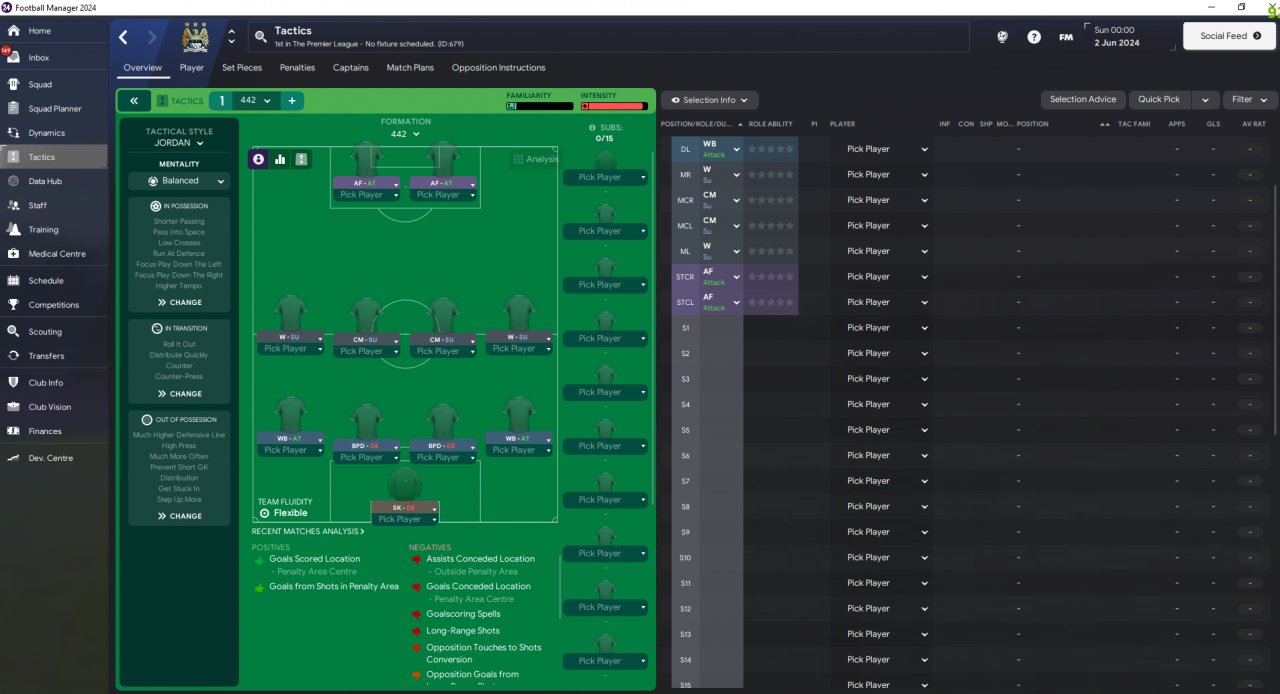Image resolution: width=1280 pixels, height=694 pixels.
Task: Open the help question mark icon
Action: coord(1034,37)
